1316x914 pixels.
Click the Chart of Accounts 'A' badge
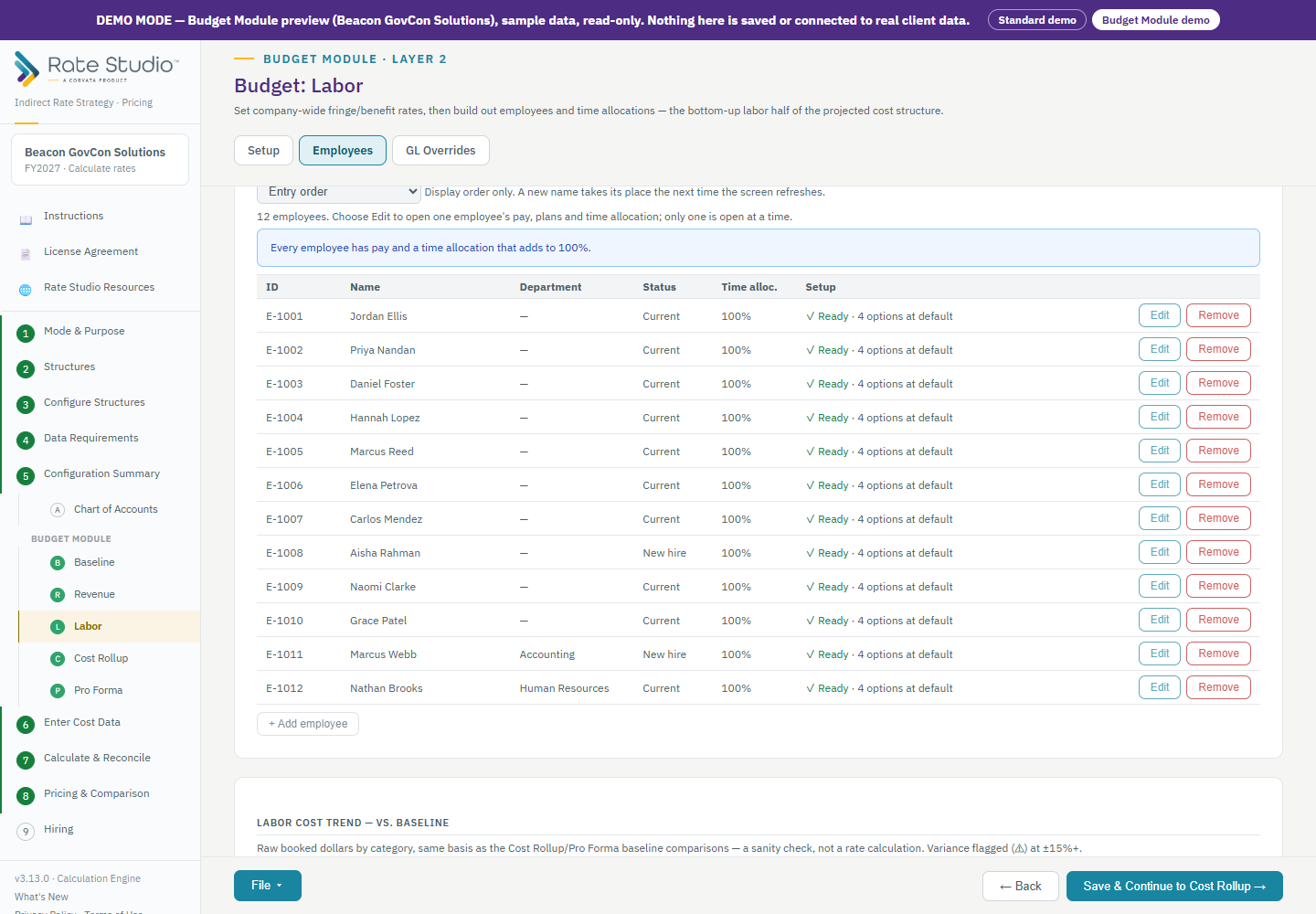coord(58,510)
